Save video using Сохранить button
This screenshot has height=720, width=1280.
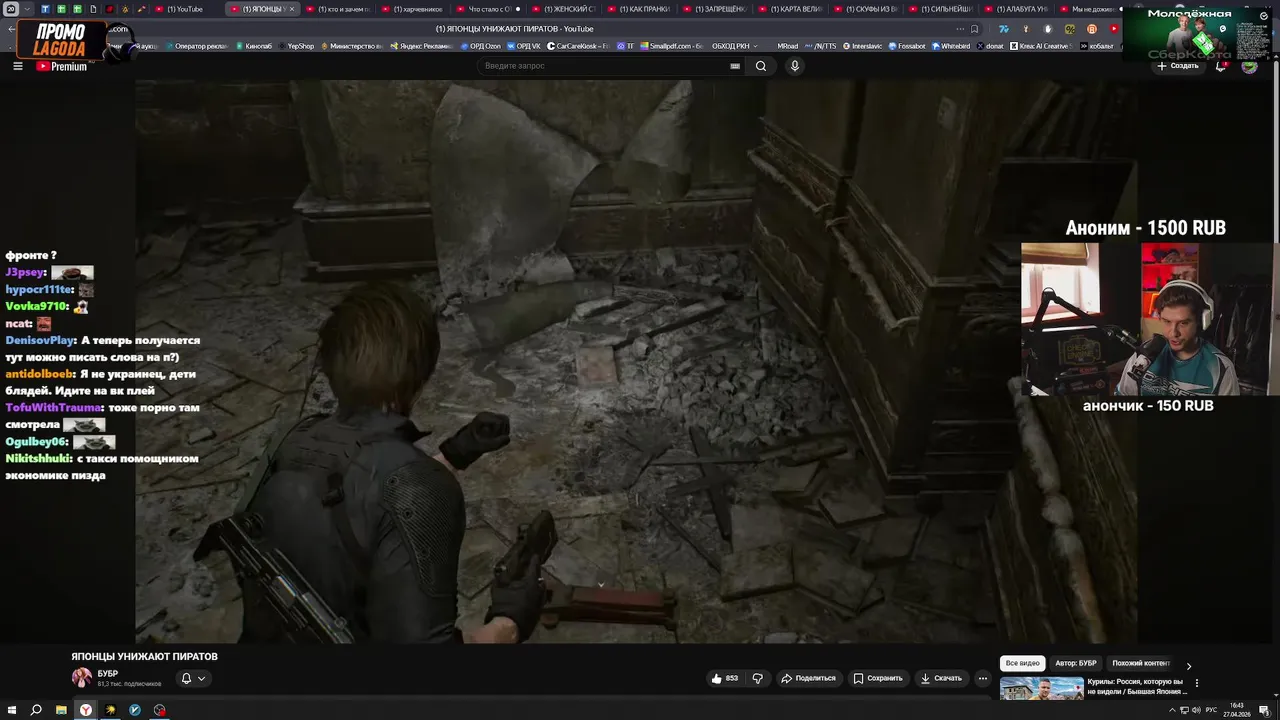(878, 678)
